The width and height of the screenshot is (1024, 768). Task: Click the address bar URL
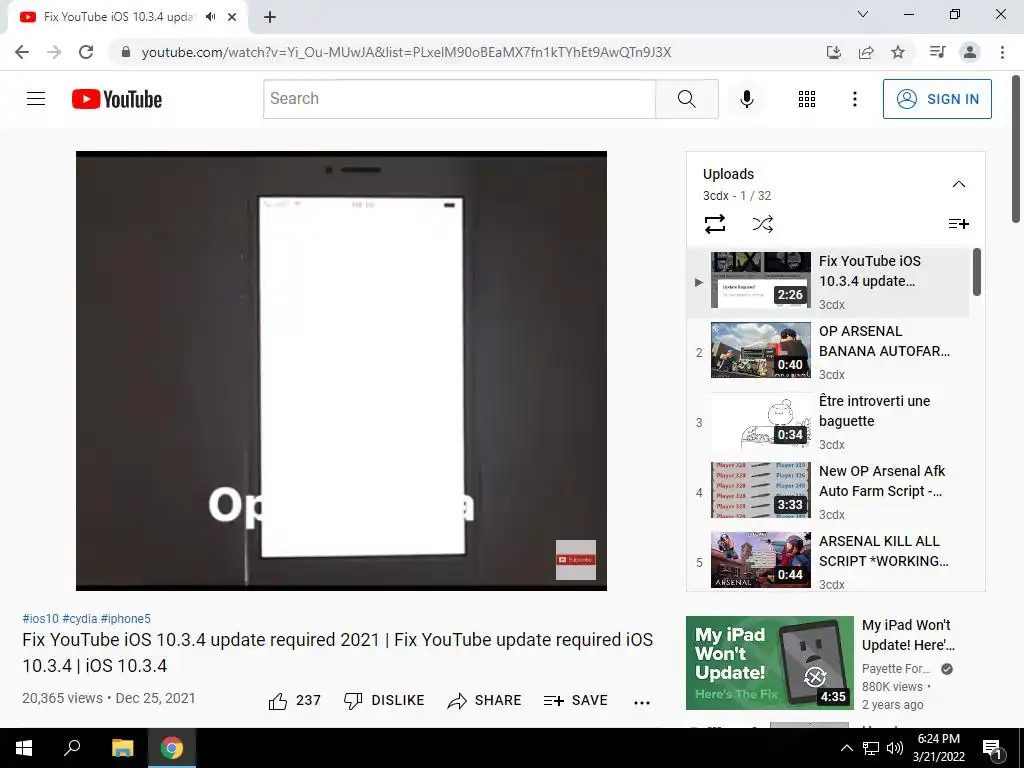pos(406,52)
